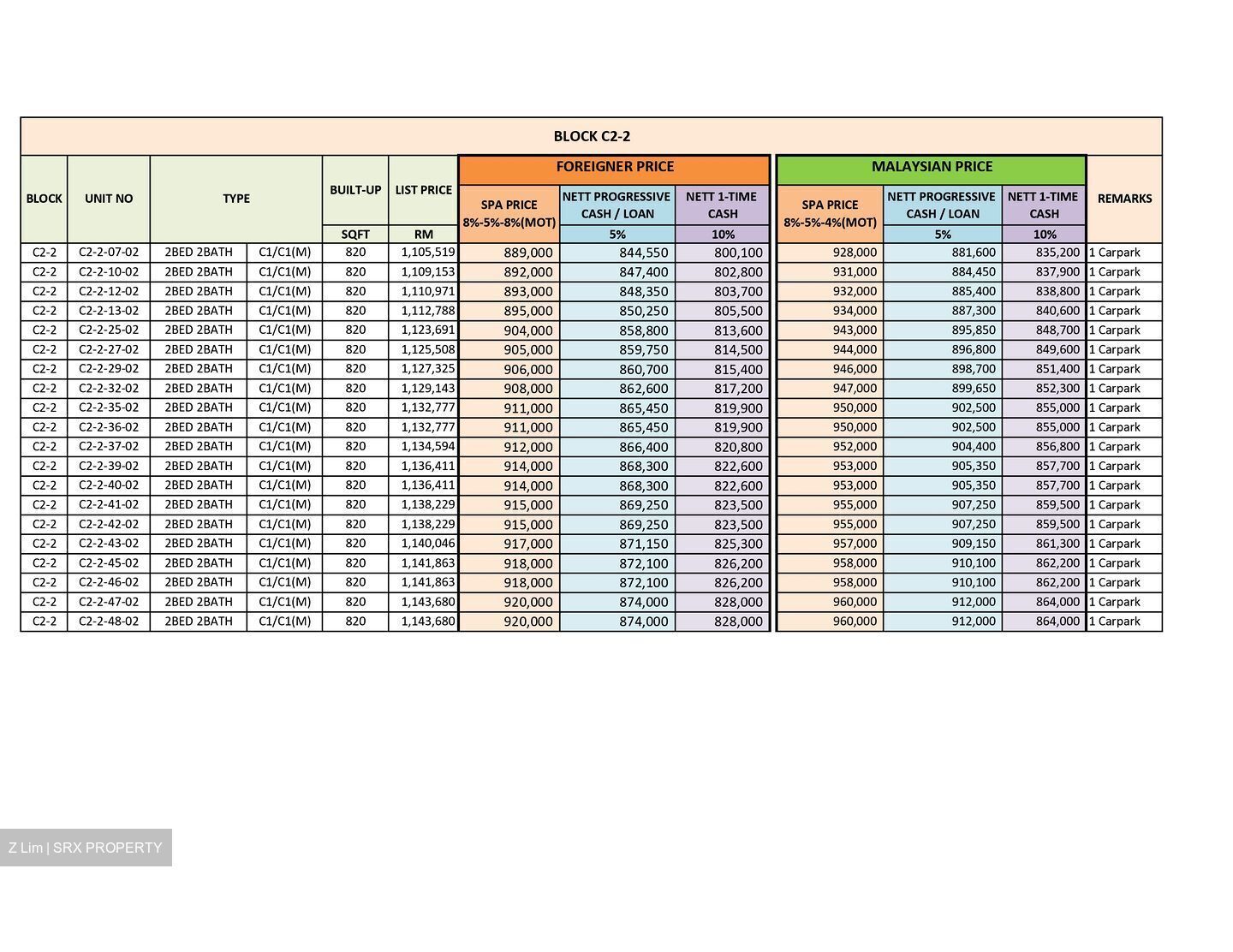
Task: Select list price 1,125,508
Action: pyautogui.click(x=428, y=349)
